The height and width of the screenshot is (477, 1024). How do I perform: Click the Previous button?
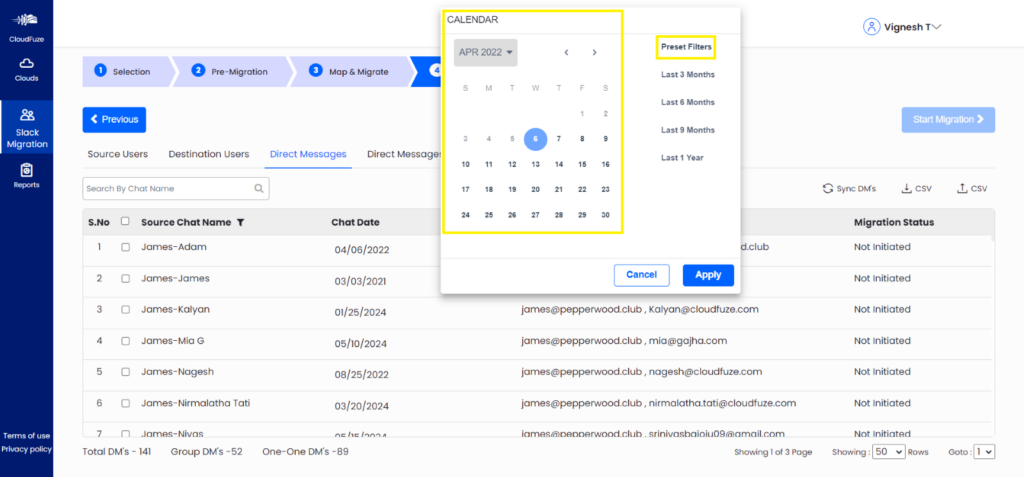click(114, 120)
